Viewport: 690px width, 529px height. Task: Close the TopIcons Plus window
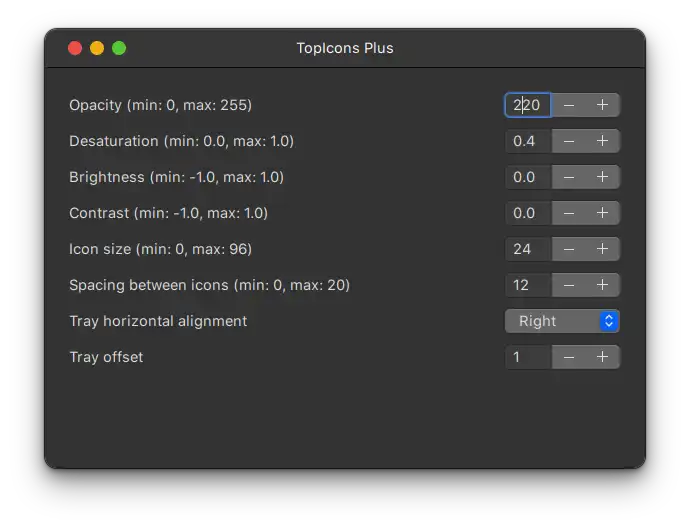tap(75, 48)
